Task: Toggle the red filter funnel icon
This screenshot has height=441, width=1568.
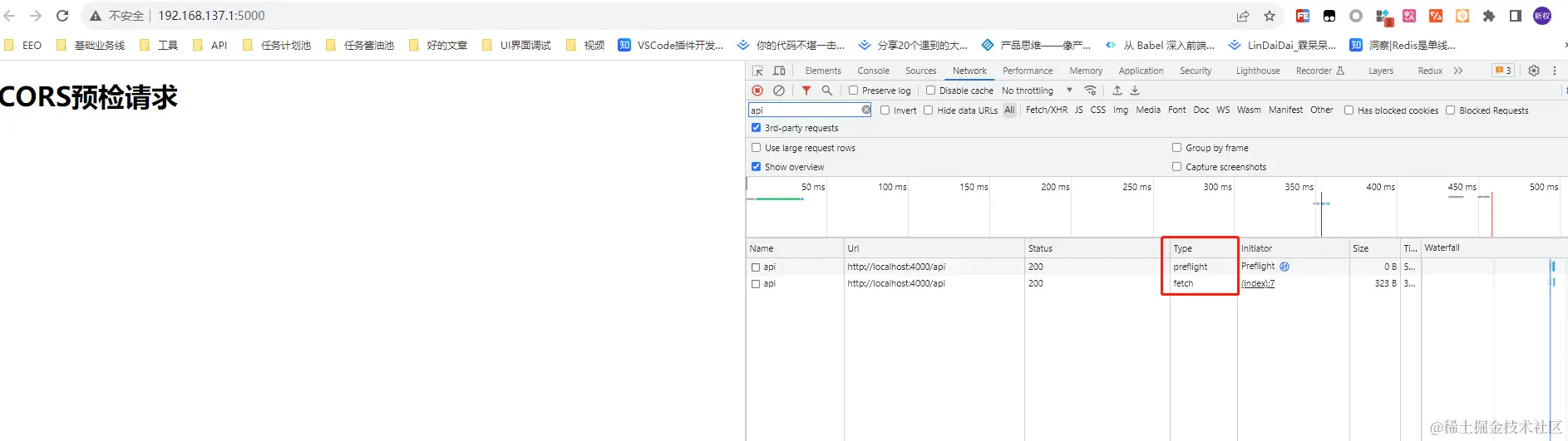Action: (x=806, y=91)
